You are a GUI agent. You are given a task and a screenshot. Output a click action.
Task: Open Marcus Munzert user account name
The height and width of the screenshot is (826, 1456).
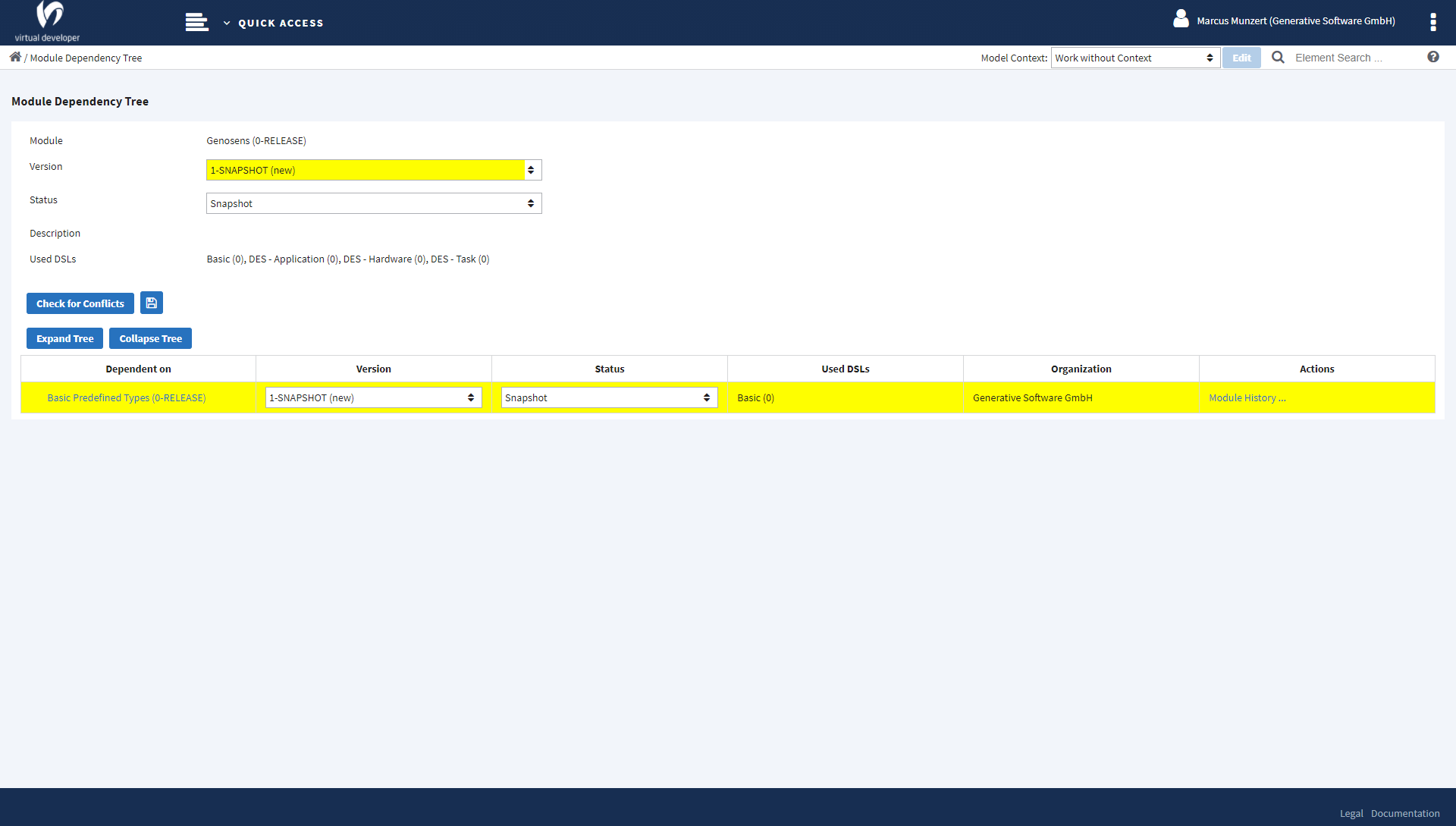pos(1296,21)
